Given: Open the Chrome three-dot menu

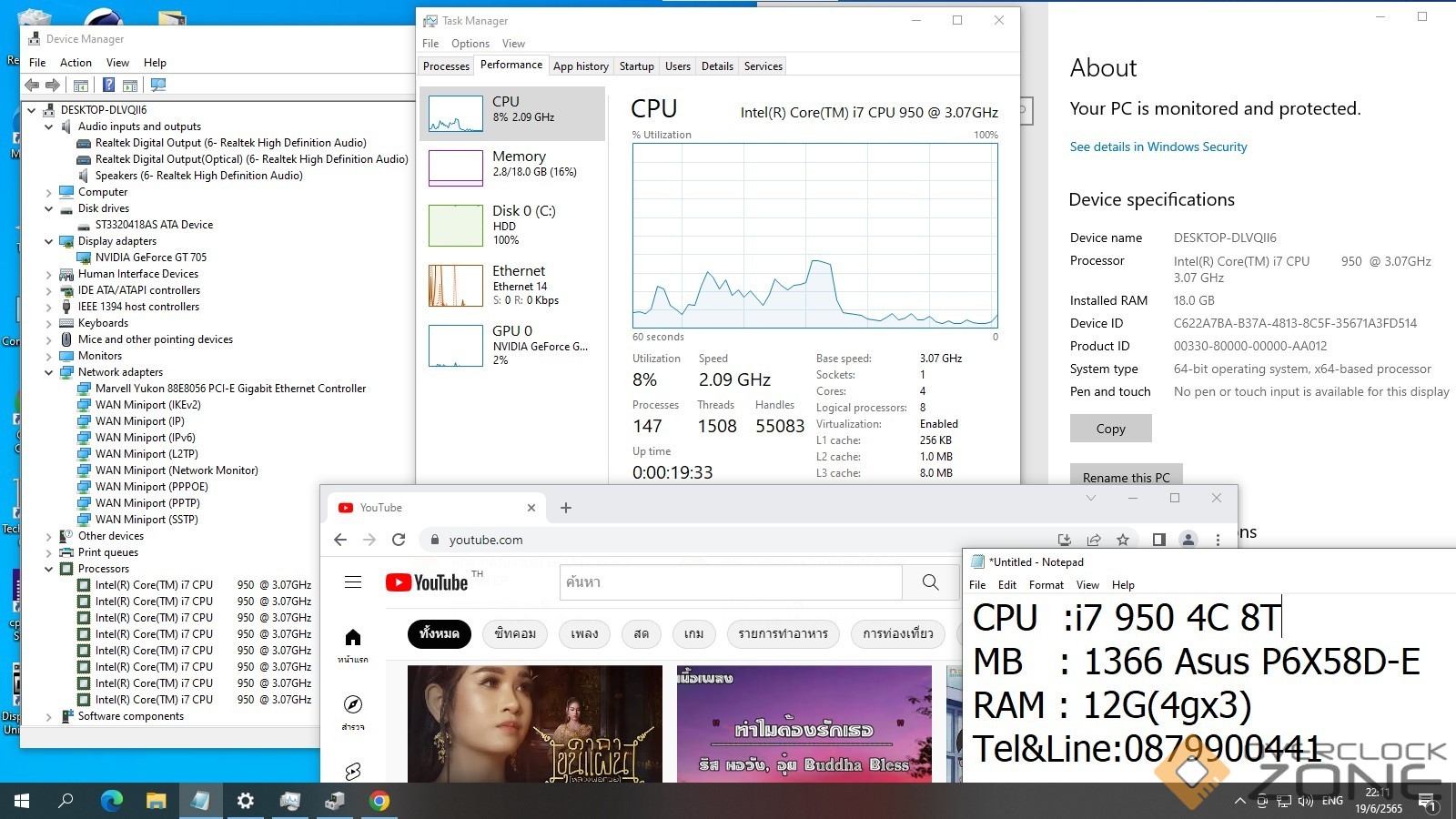Looking at the screenshot, I should (1218, 540).
